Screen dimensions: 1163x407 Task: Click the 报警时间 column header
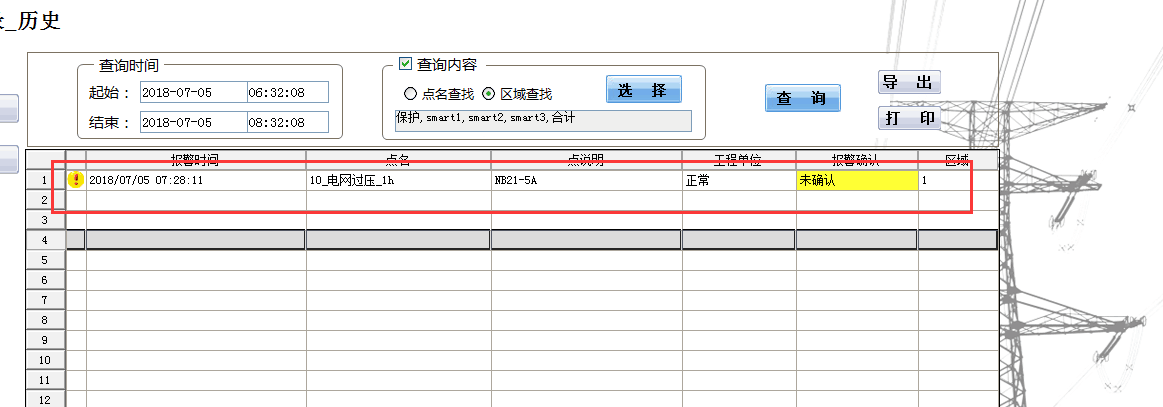195,160
